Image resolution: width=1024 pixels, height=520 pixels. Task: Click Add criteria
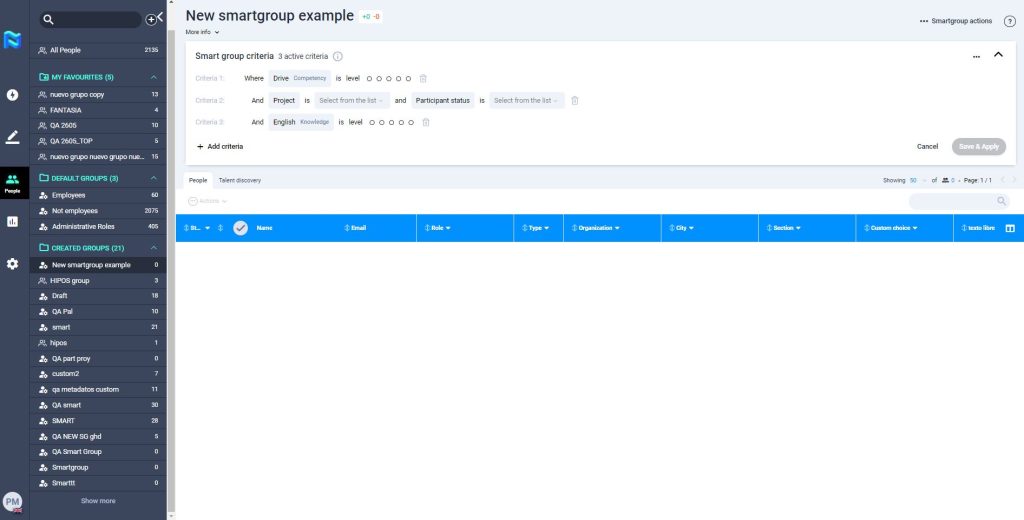point(220,146)
